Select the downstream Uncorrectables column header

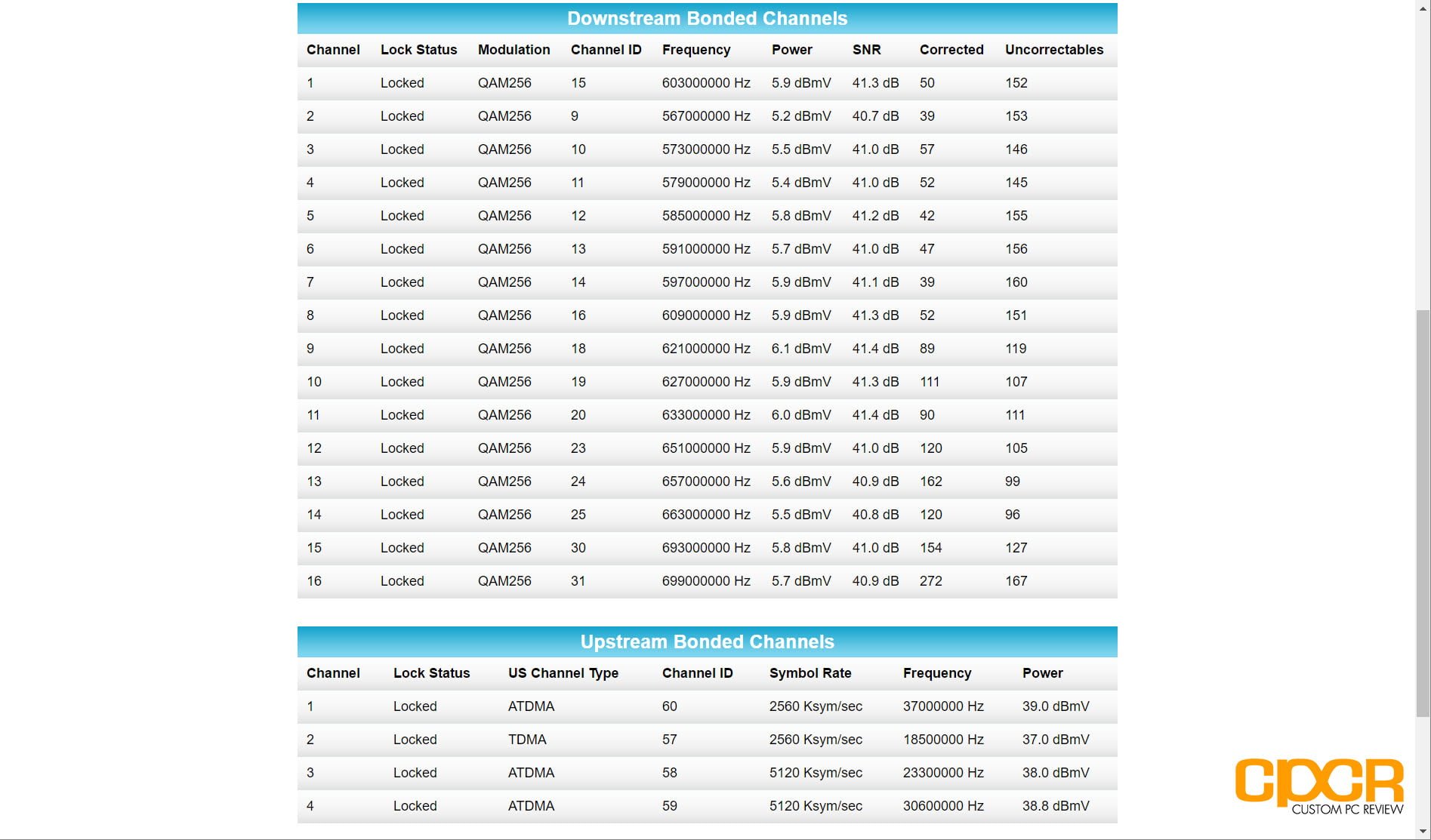click(1053, 50)
